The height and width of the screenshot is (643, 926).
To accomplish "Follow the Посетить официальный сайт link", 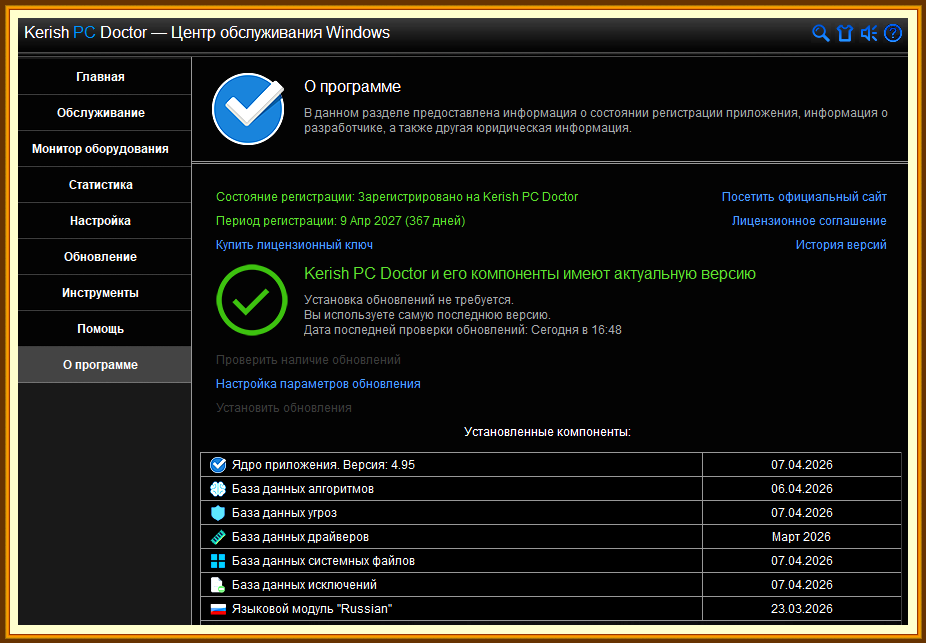I will point(804,197).
